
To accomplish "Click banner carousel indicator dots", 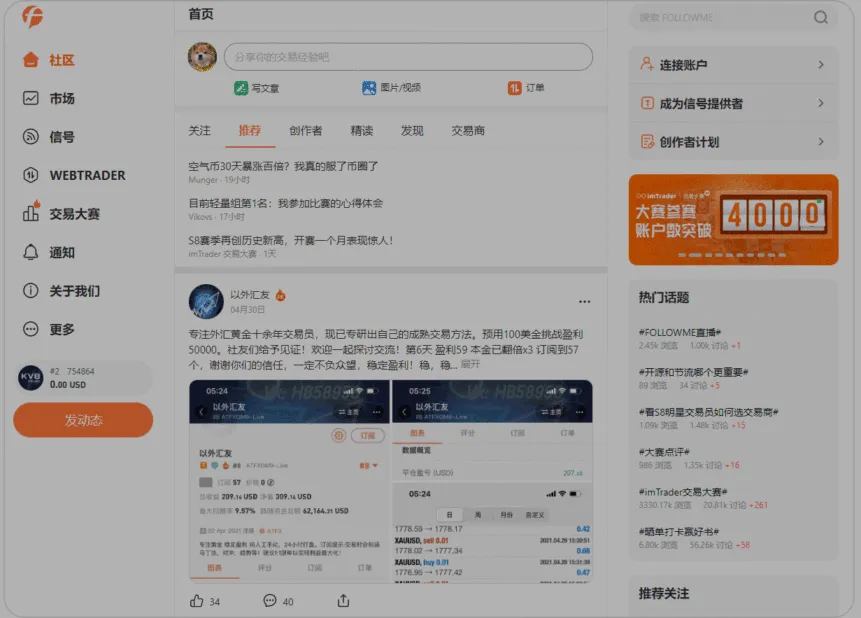I will (732, 255).
